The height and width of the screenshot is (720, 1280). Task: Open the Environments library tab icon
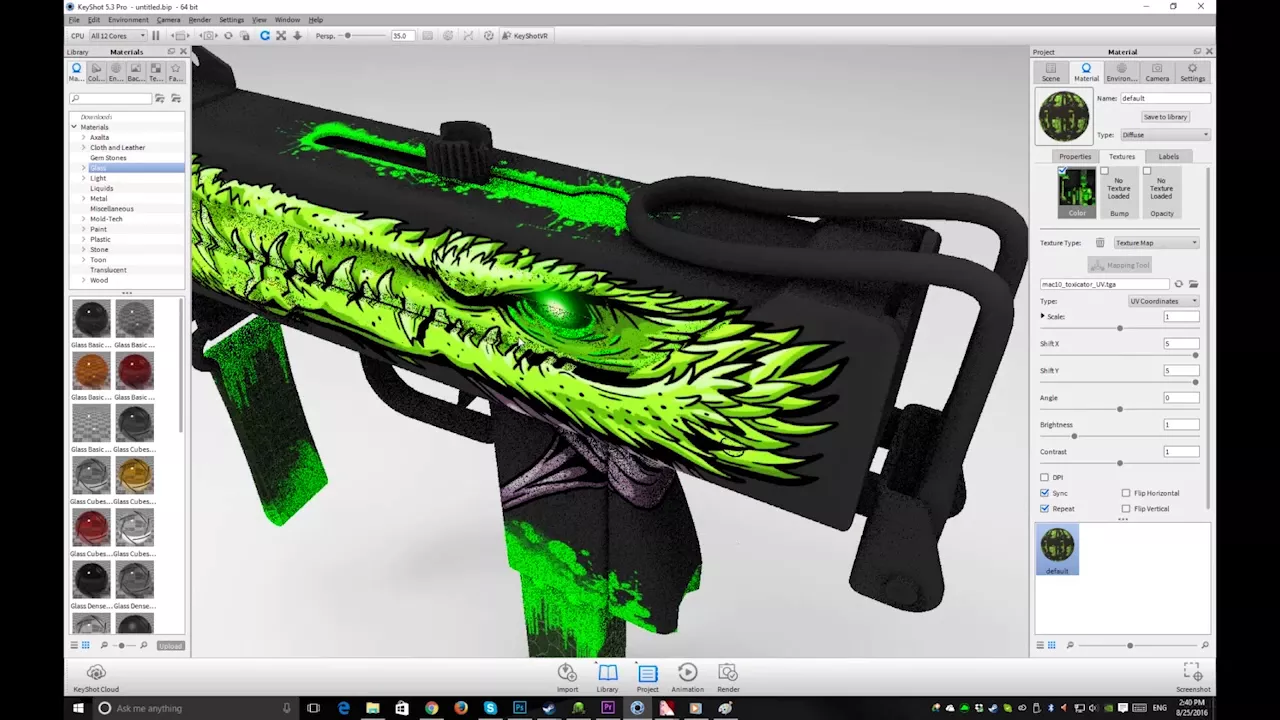click(116, 72)
